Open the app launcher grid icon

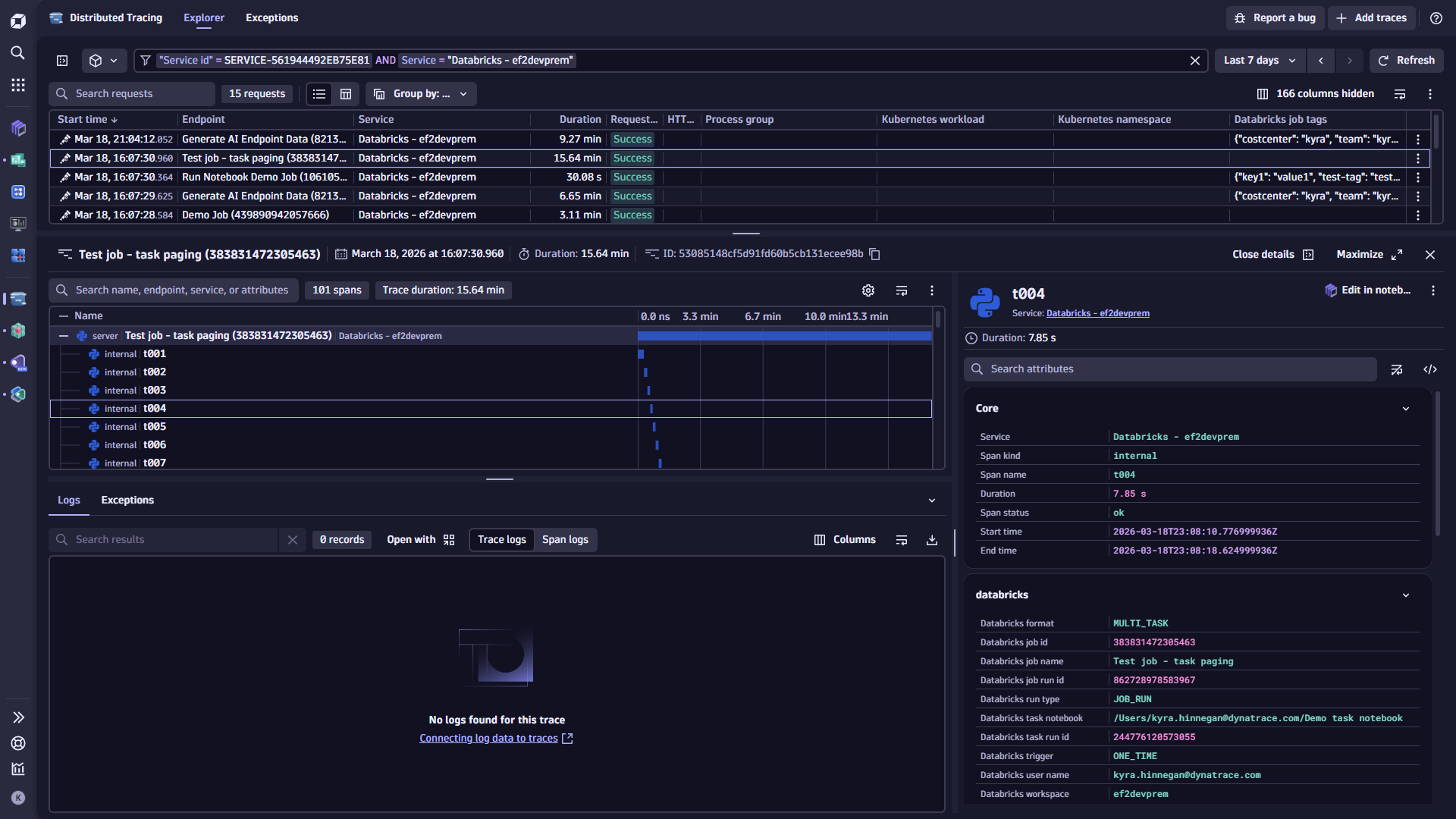coord(17,85)
